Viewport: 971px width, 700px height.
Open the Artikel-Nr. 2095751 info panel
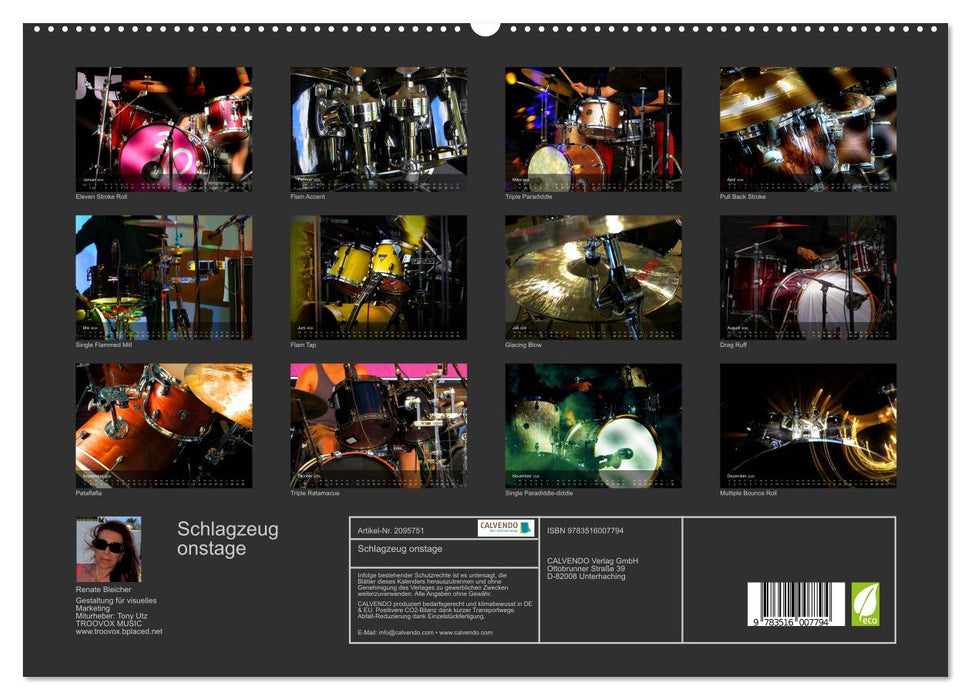coord(393,529)
